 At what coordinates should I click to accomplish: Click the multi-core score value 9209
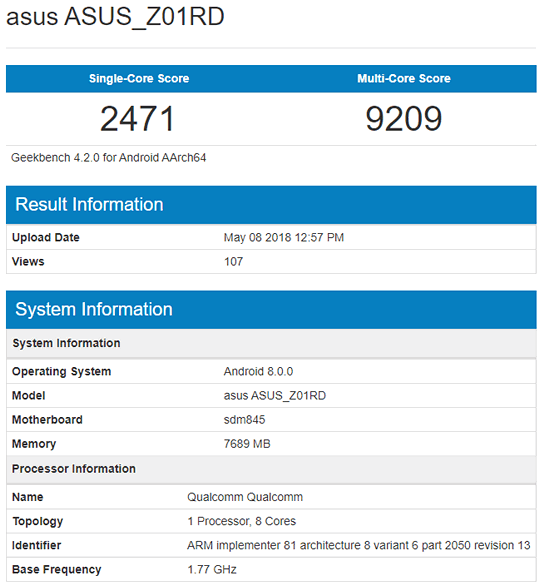404,119
